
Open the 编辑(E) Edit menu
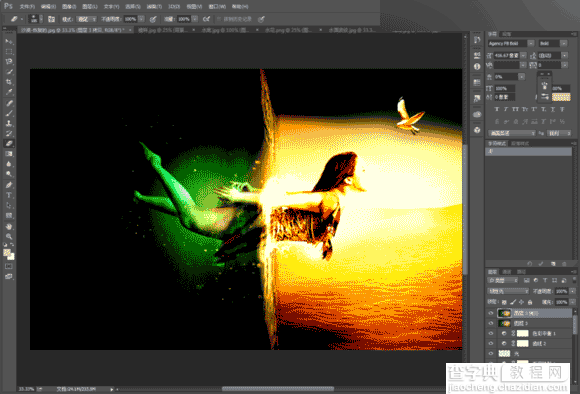[48, 7]
